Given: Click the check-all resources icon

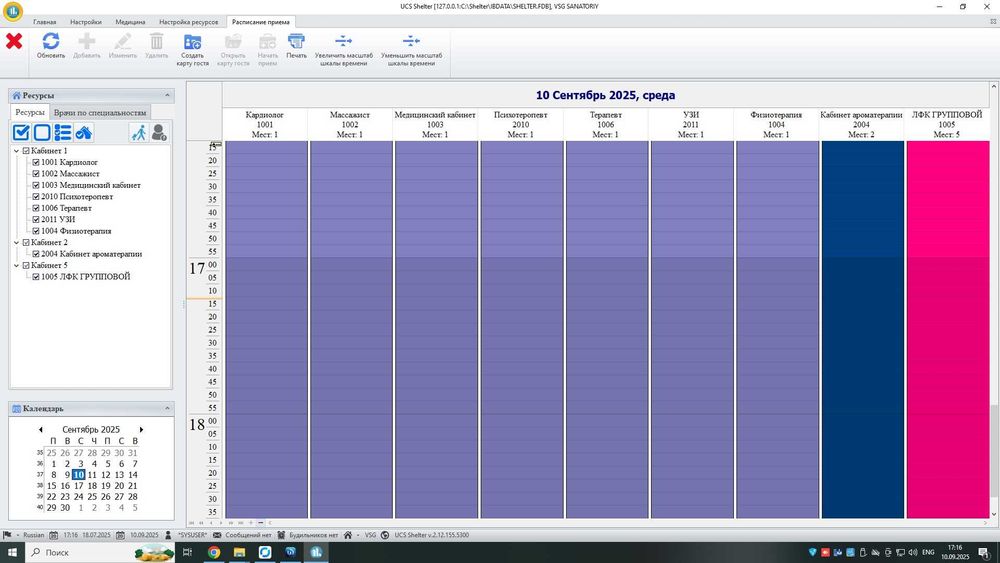Looking at the screenshot, I should (21, 133).
